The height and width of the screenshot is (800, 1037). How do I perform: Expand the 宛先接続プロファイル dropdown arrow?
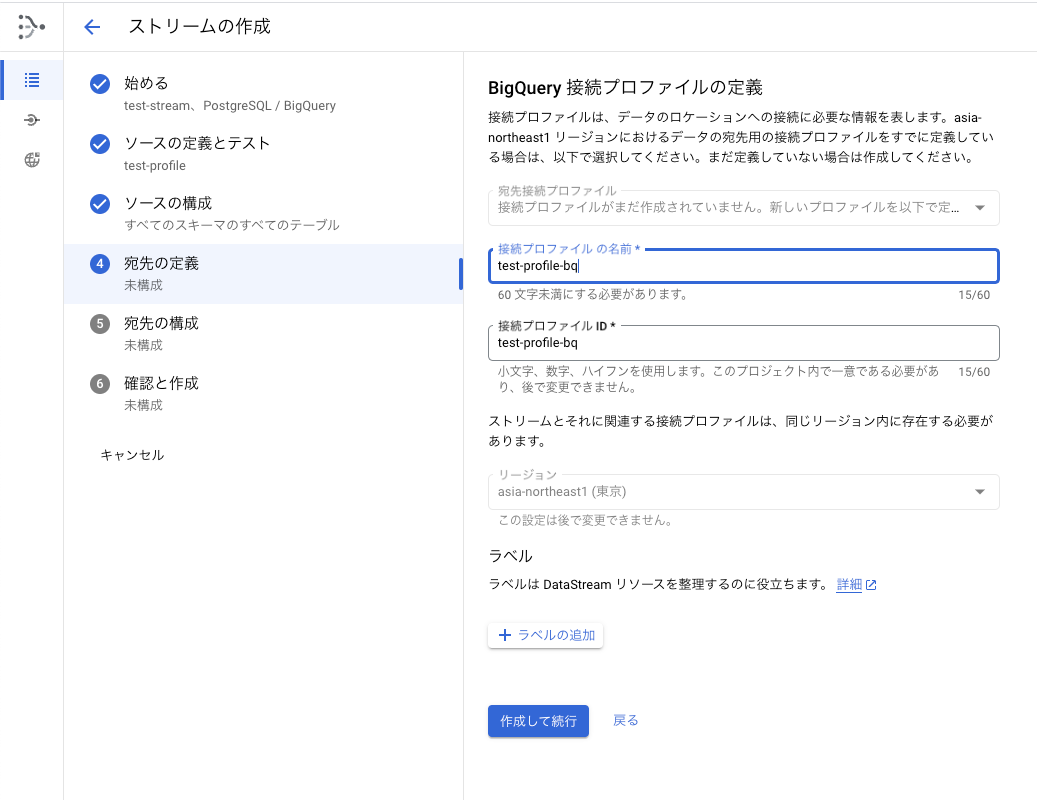coord(980,208)
